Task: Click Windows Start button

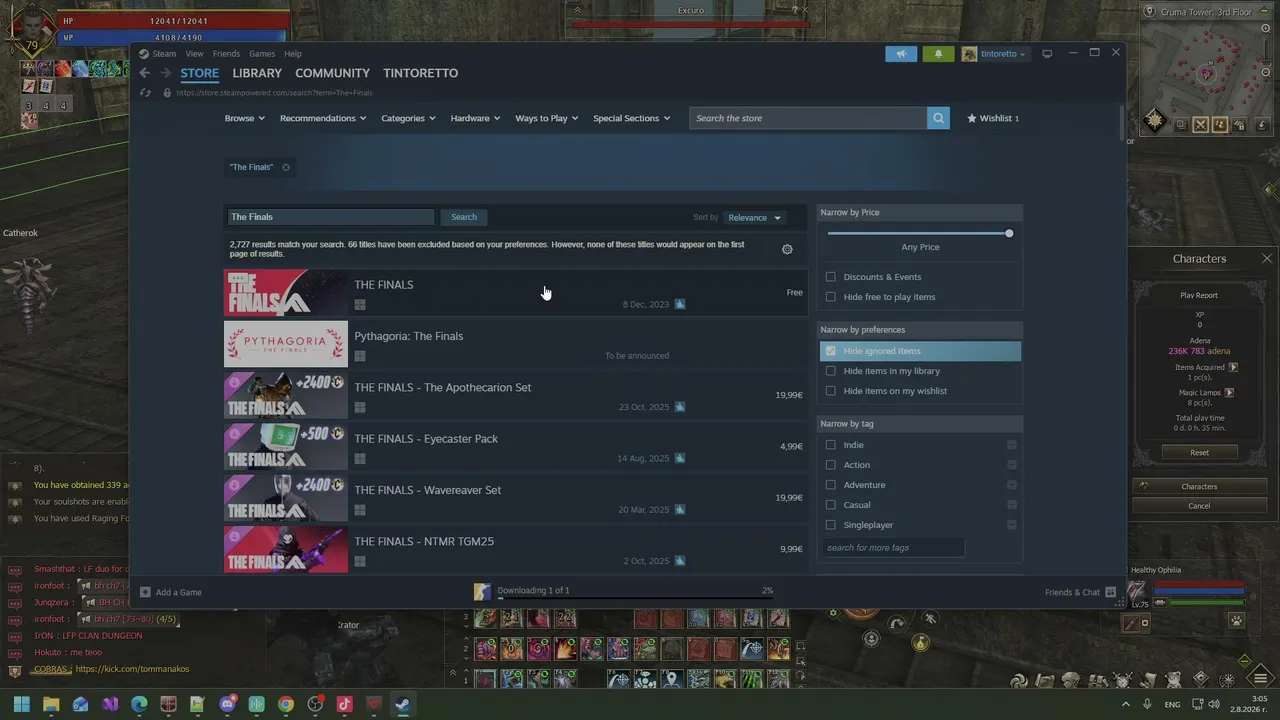Action: pos(21,704)
